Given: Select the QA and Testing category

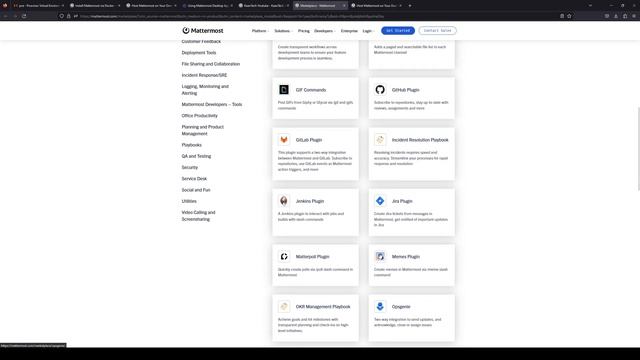Looking at the screenshot, I should pyautogui.click(x=196, y=156).
